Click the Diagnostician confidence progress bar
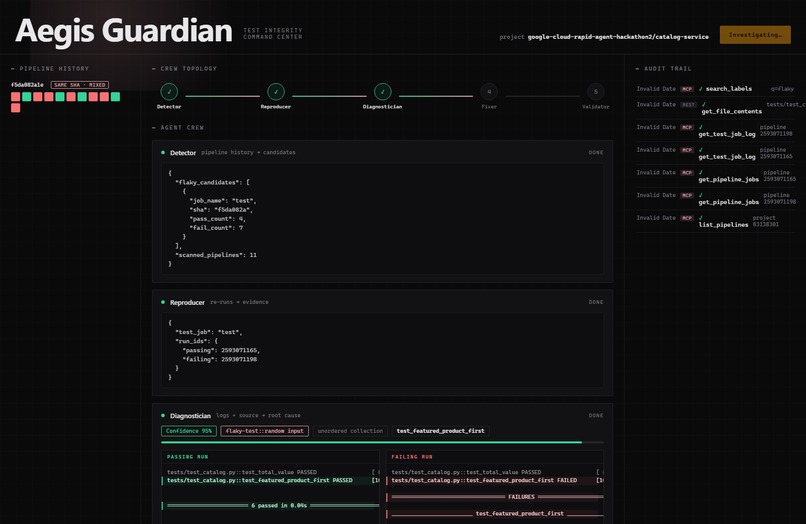Screen dimensions: 806x524 click(382, 442)
